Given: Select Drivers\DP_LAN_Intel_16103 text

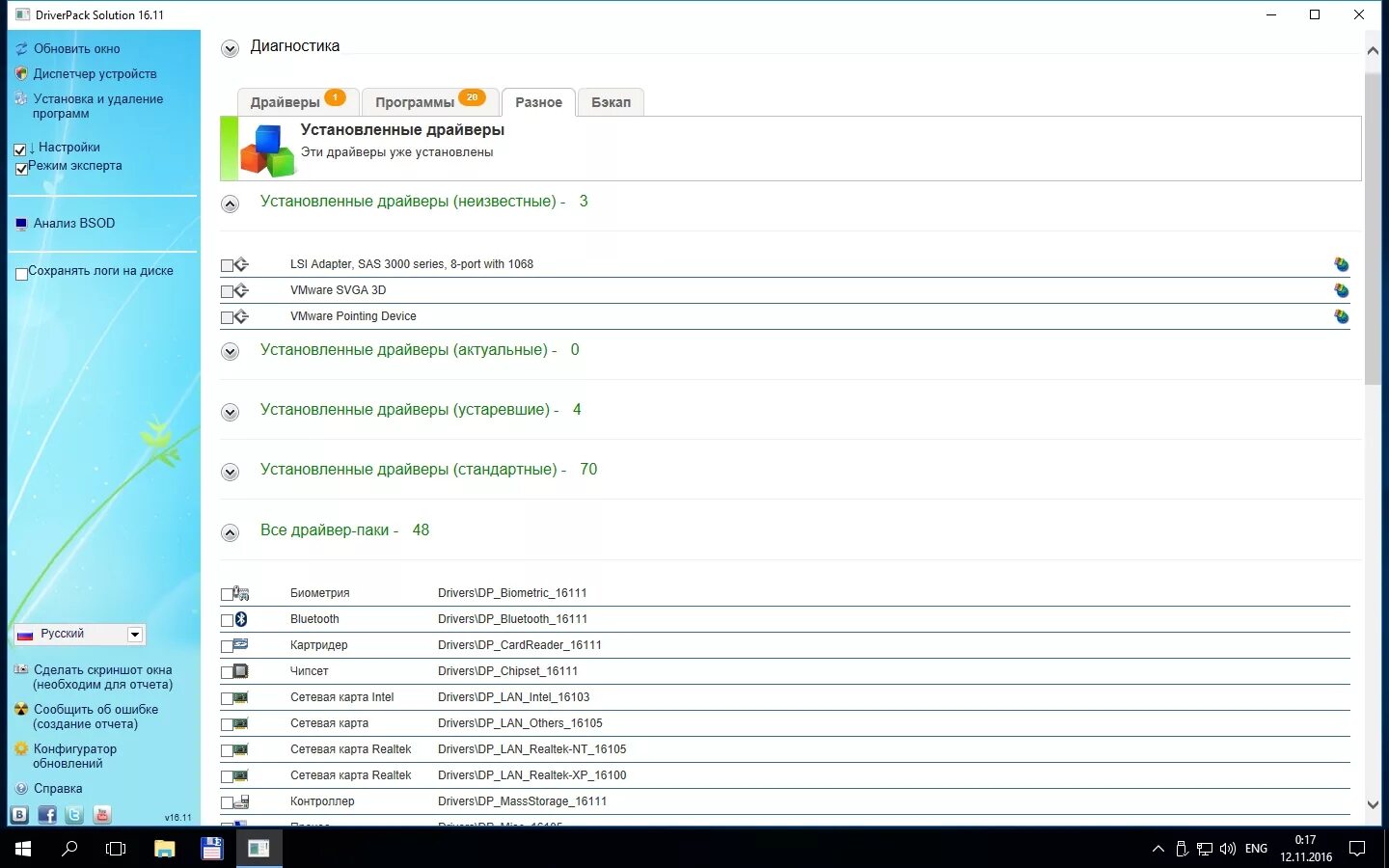Looking at the screenshot, I should coord(513,697).
